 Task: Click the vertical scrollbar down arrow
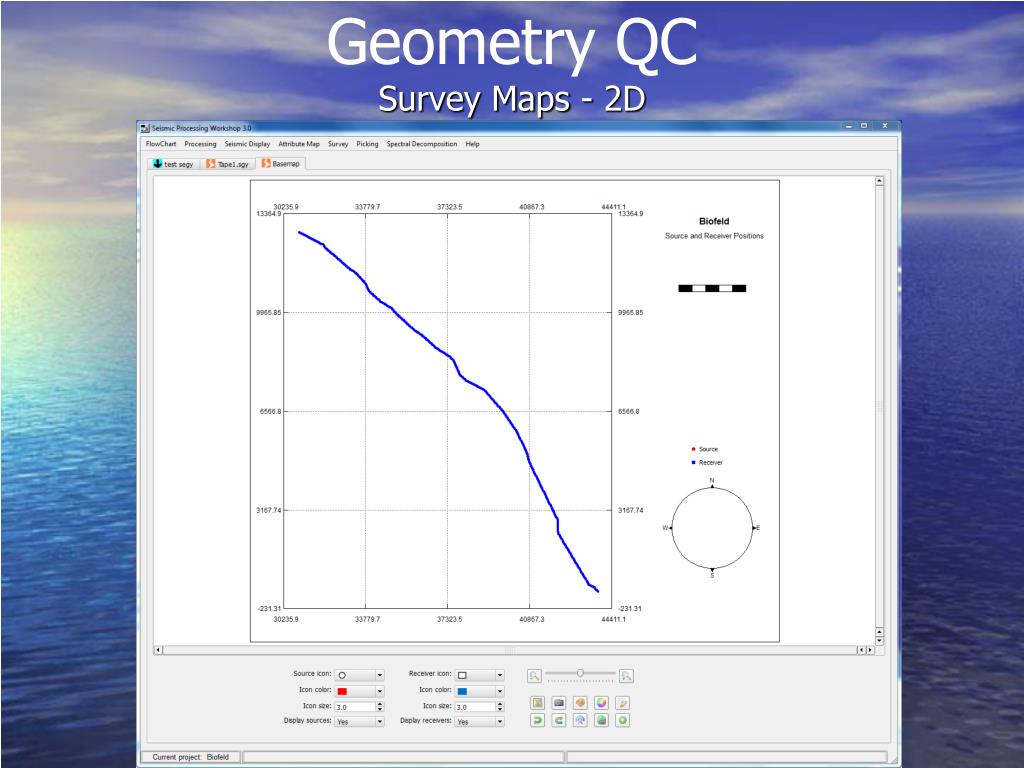(880, 641)
